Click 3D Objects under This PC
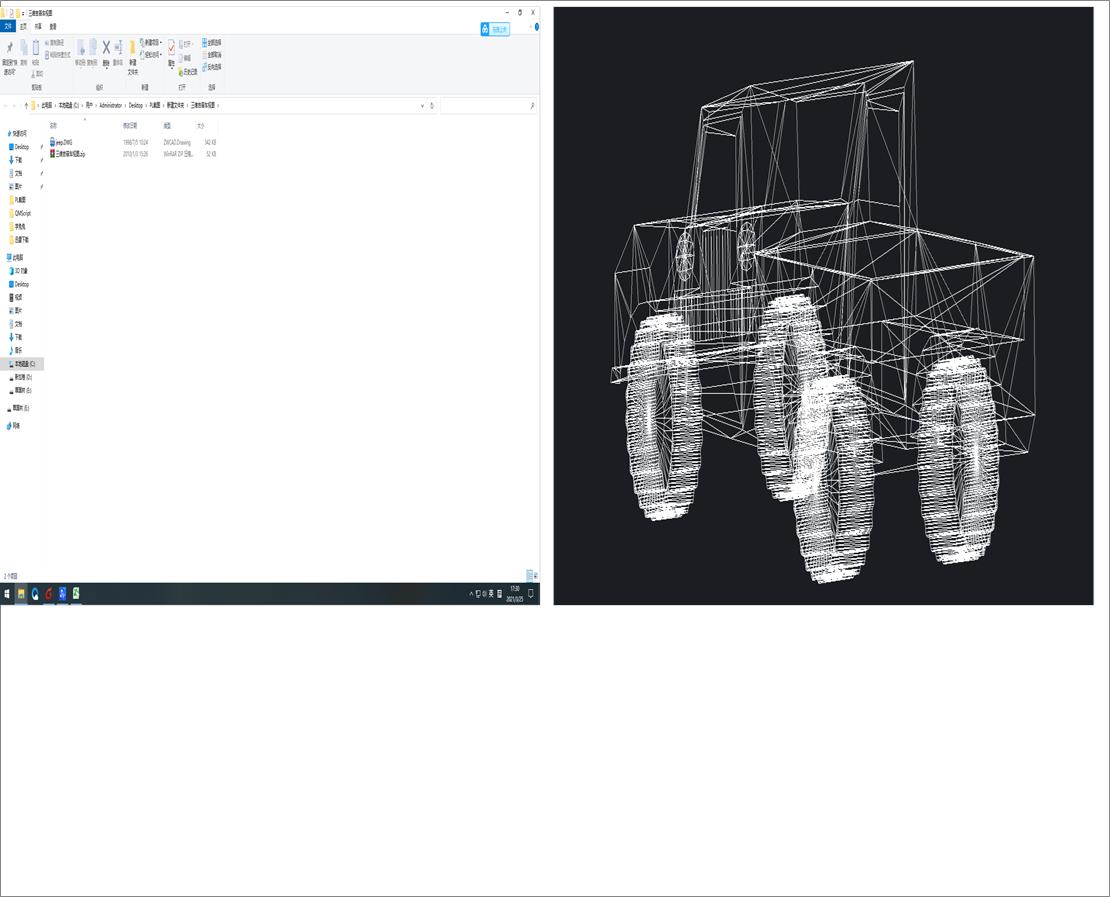Image resolution: width=1110 pixels, height=897 pixels. coord(18,271)
